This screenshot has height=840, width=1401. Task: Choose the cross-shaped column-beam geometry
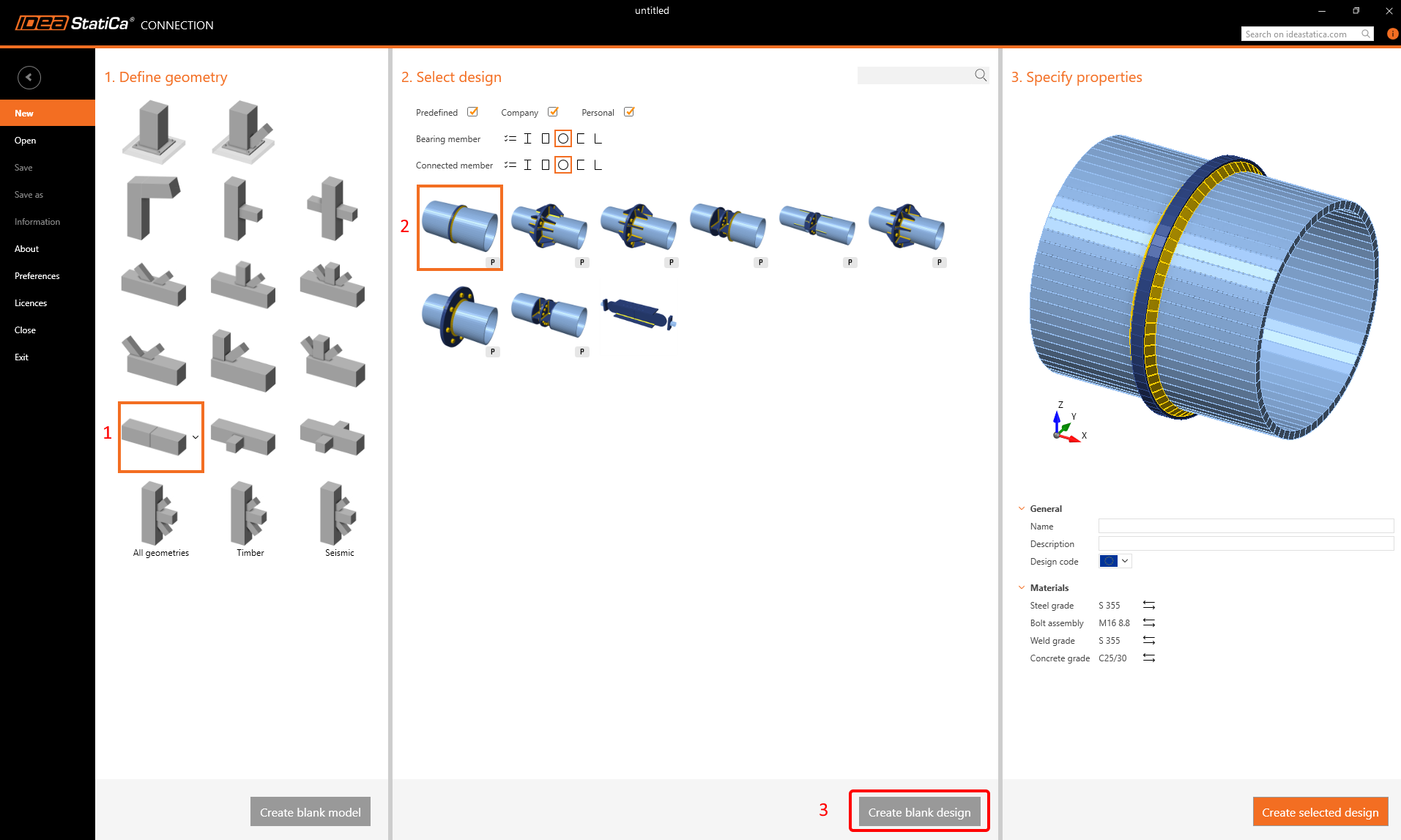click(x=332, y=208)
